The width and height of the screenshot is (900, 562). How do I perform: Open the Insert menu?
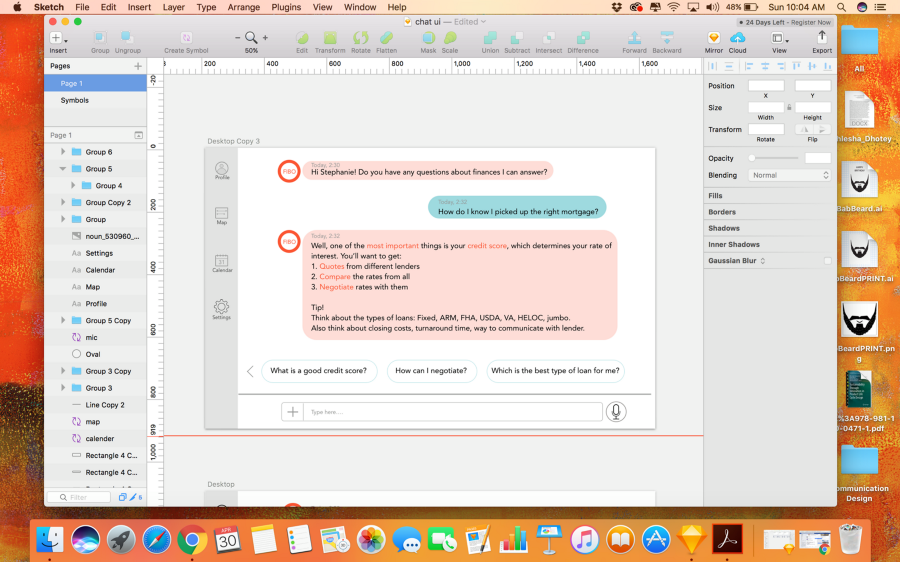(x=139, y=7)
